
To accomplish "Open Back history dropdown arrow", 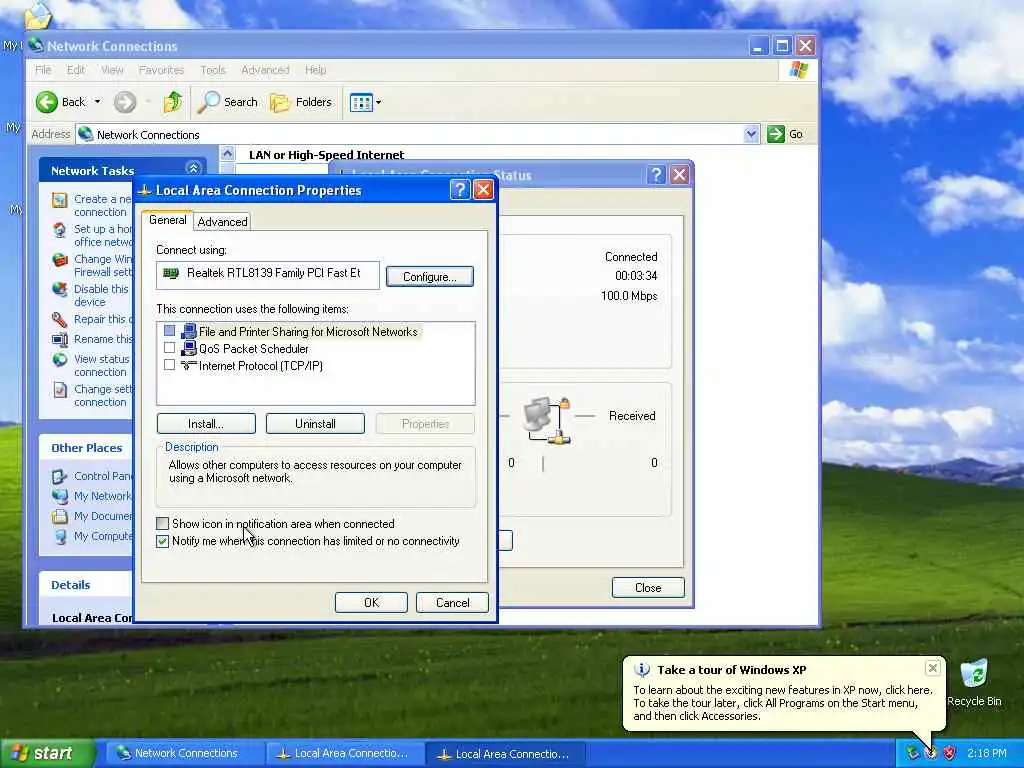I will (97, 102).
